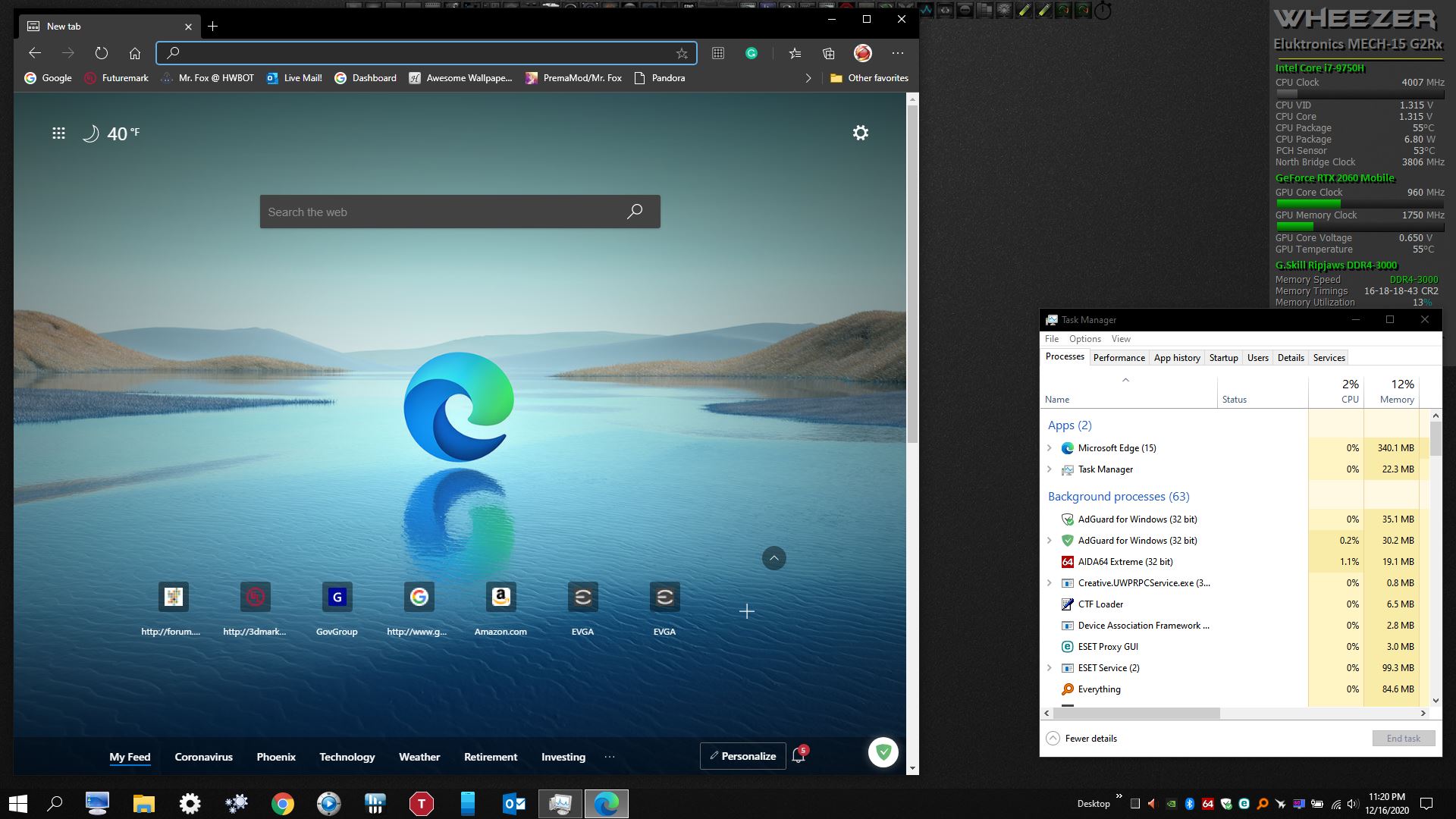
Task: Show more feed topics ellipsis
Action: point(610,757)
